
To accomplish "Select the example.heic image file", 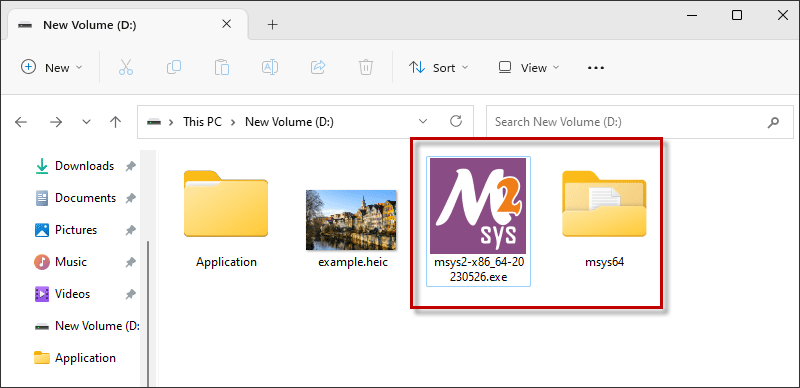I will tap(353, 229).
